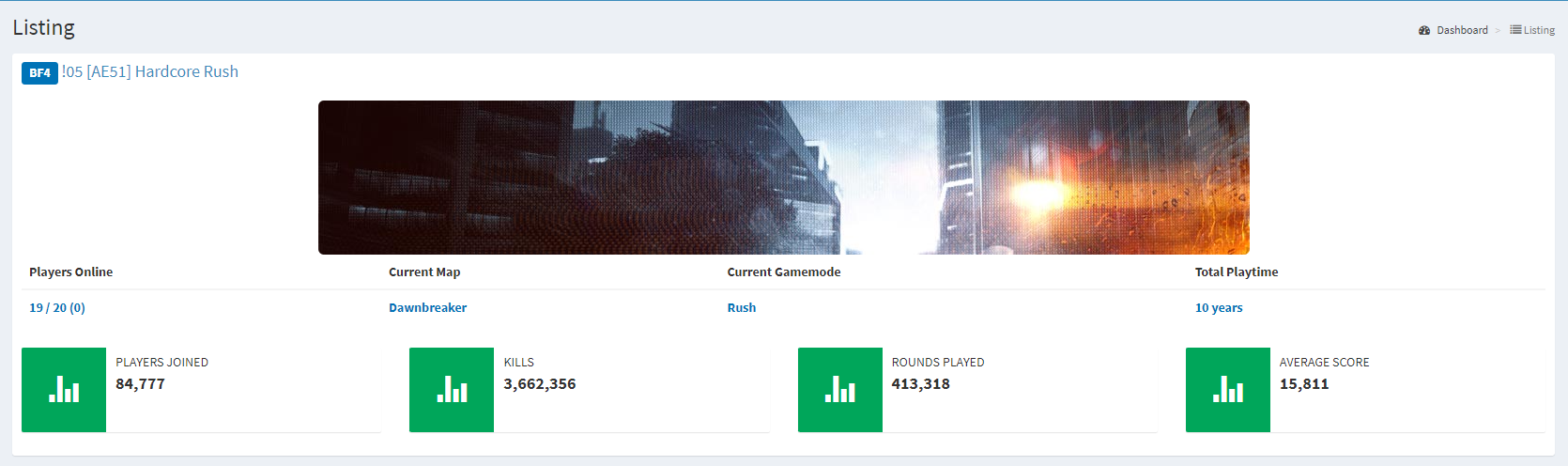The height and width of the screenshot is (466, 1568).
Task: Click the Dashboard gauge icon in breadcrumb
Action: (1424, 30)
